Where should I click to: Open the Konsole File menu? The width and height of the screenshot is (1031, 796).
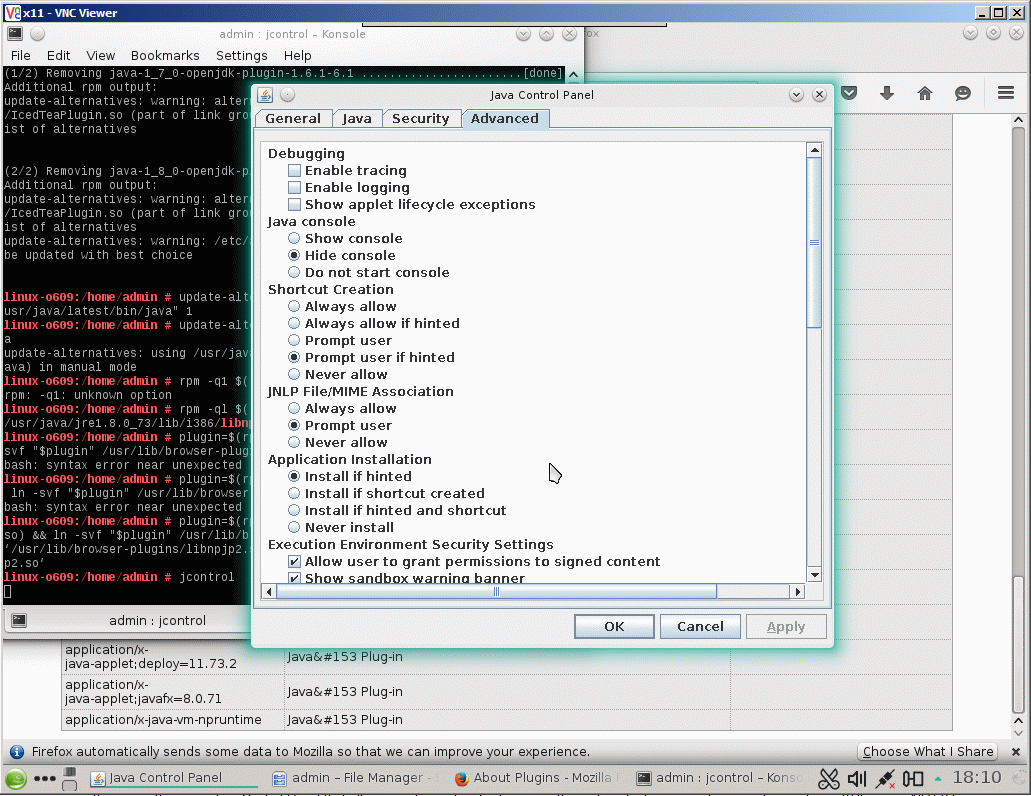[x=20, y=56]
